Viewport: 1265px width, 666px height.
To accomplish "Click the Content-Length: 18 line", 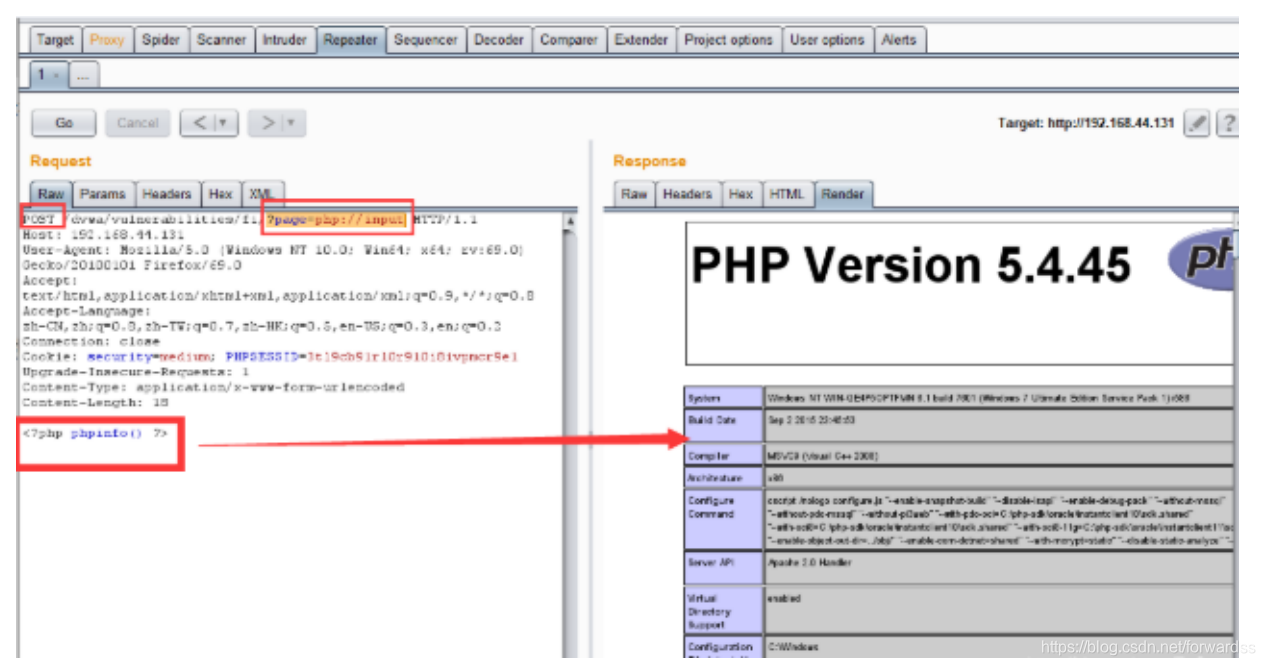I will pyautogui.click(x=96, y=402).
